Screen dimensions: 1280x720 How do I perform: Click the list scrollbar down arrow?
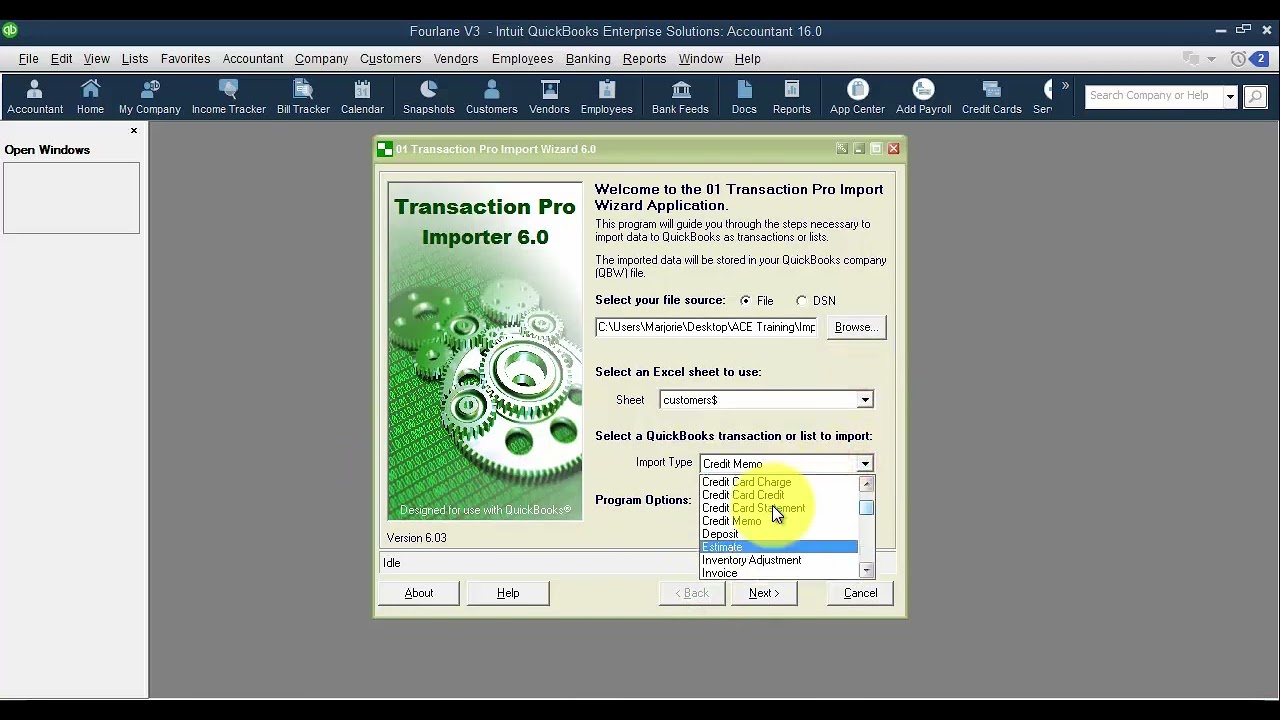pyautogui.click(x=866, y=570)
